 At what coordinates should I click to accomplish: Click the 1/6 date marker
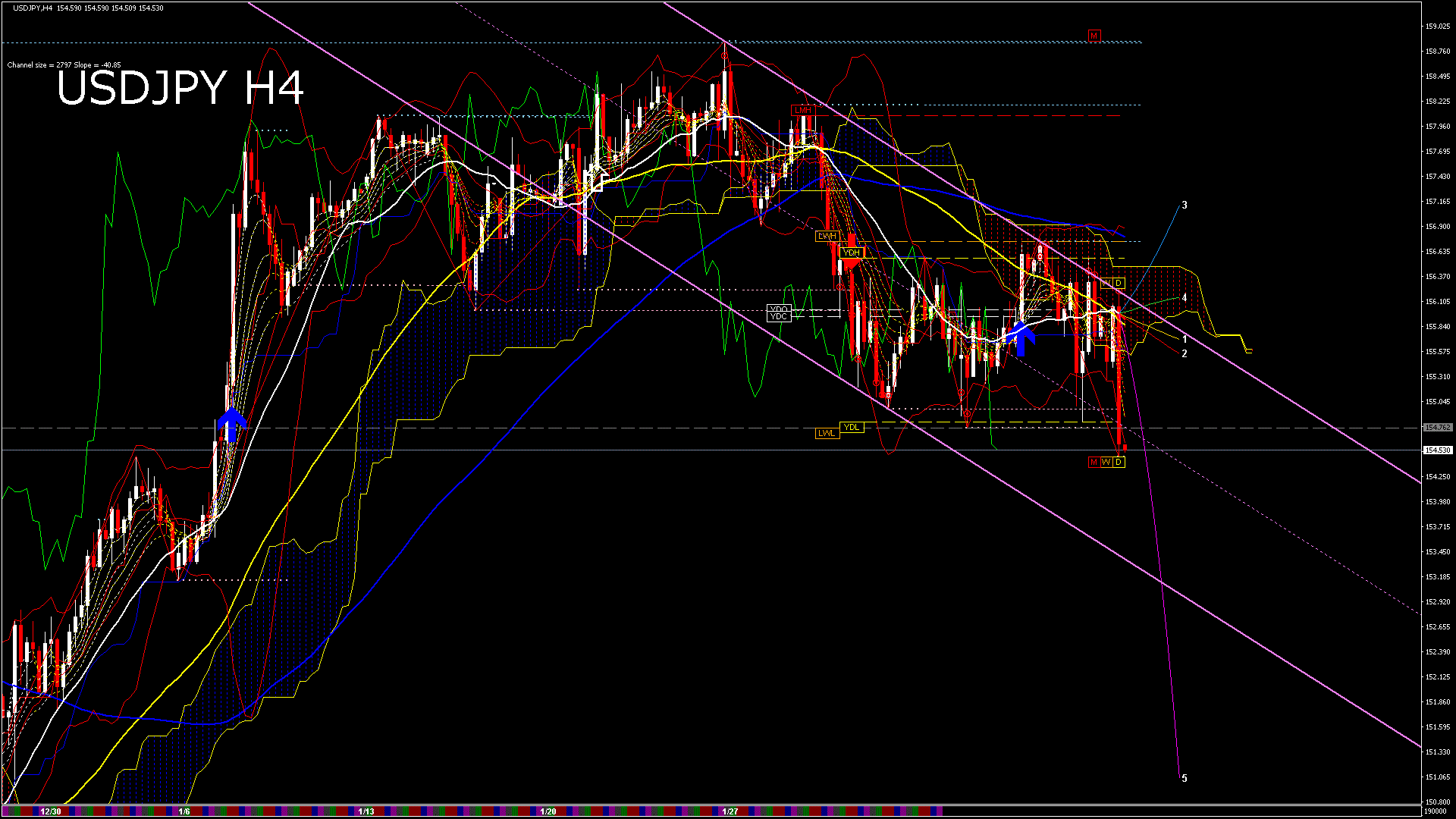pos(184,811)
